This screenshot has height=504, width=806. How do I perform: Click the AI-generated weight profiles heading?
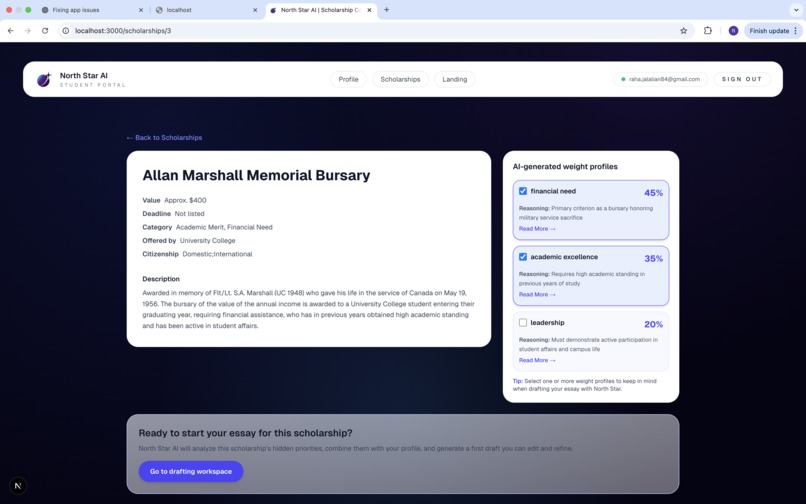[x=565, y=167]
